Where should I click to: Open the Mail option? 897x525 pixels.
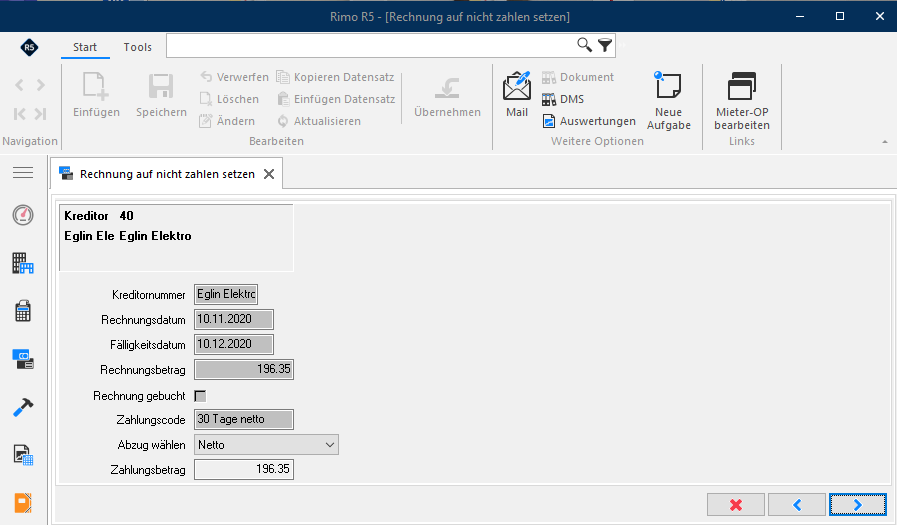pyautogui.click(x=517, y=95)
